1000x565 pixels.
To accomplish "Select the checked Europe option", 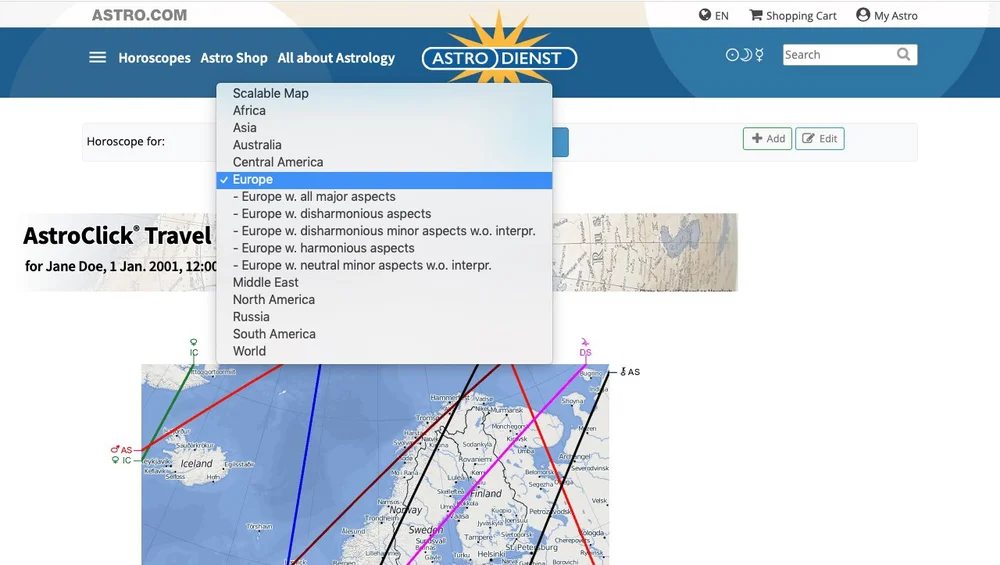I will point(384,180).
